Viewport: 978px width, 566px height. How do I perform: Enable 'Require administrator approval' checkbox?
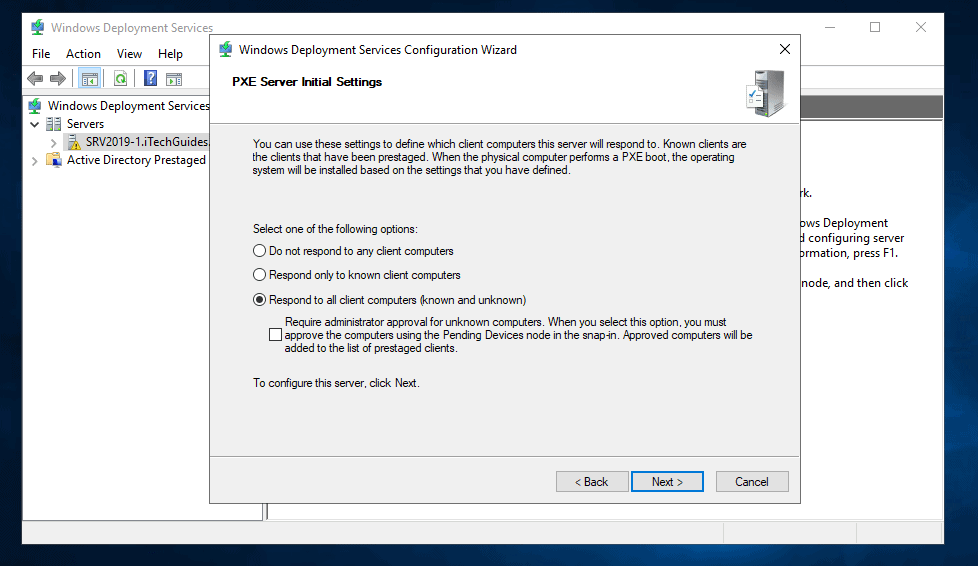tap(276, 336)
